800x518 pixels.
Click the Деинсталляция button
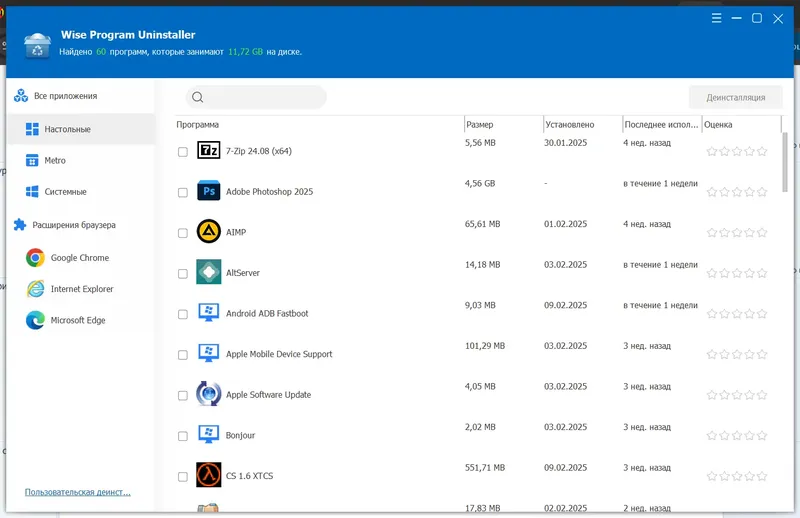pos(735,97)
